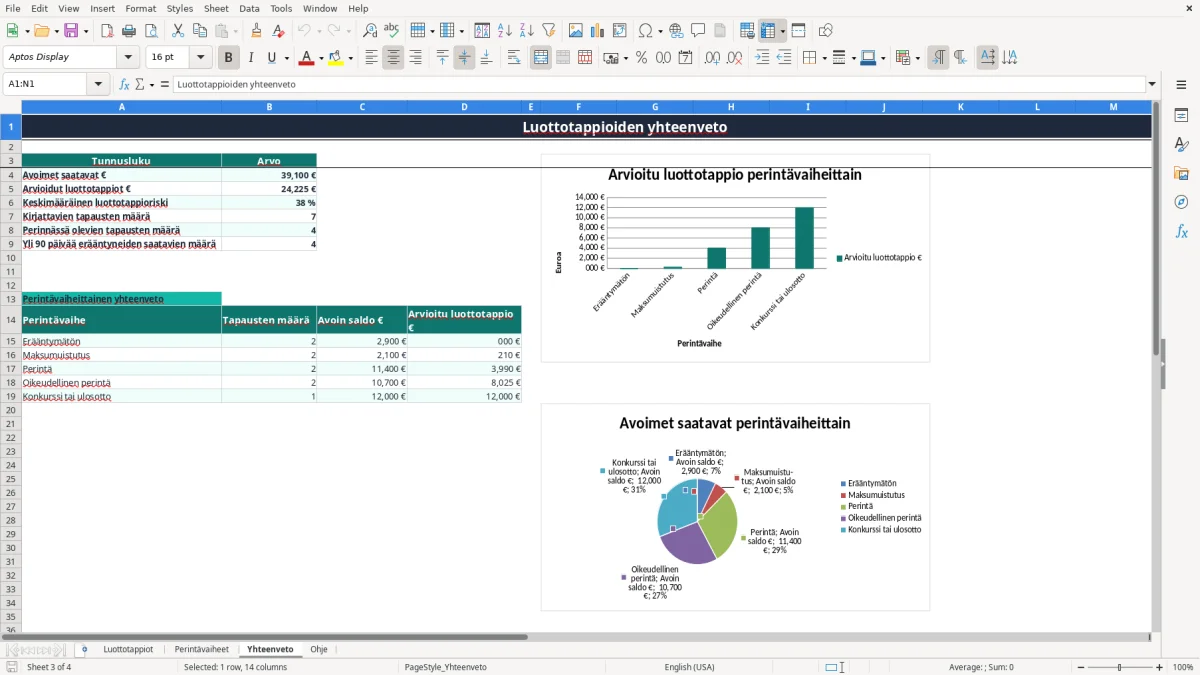Insert a chart
Screen dimensions: 1200x675
[x=598, y=31]
